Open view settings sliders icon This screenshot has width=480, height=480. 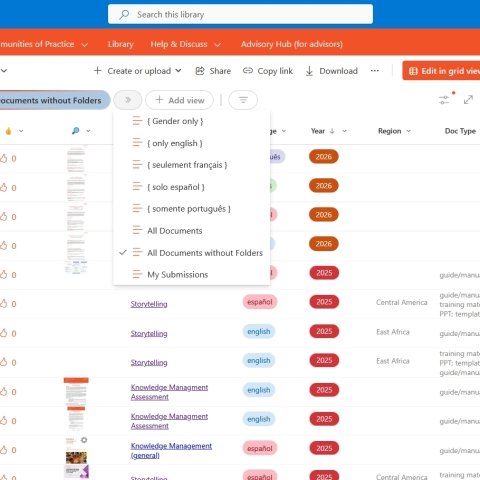[444, 100]
